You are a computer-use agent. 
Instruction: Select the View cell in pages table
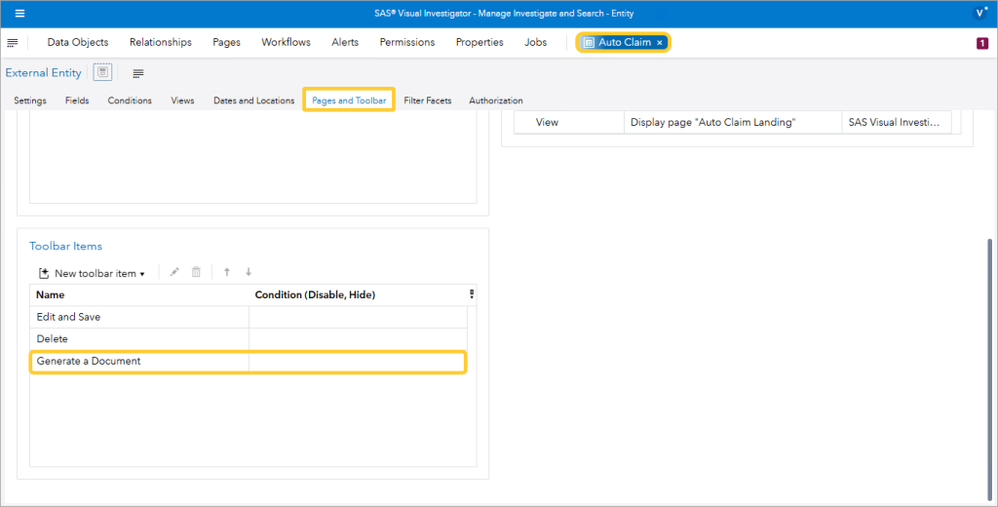[x=570, y=122]
